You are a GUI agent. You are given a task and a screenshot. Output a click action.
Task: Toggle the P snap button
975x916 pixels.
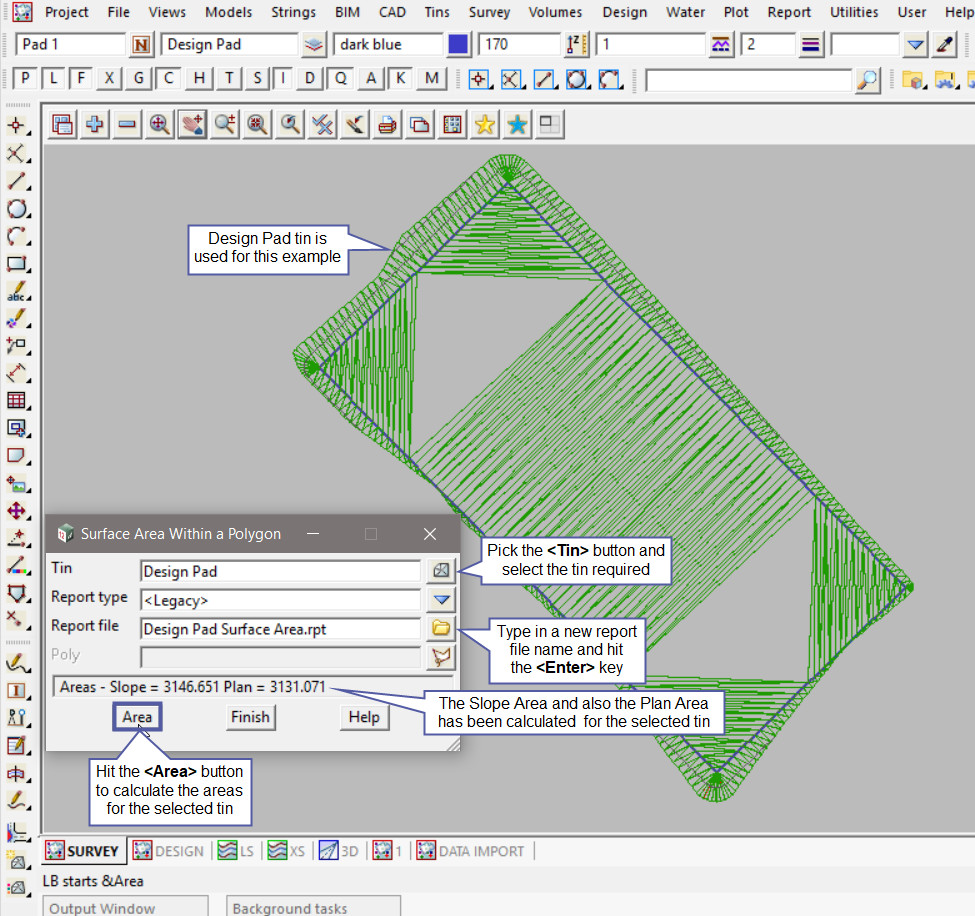point(25,79)
